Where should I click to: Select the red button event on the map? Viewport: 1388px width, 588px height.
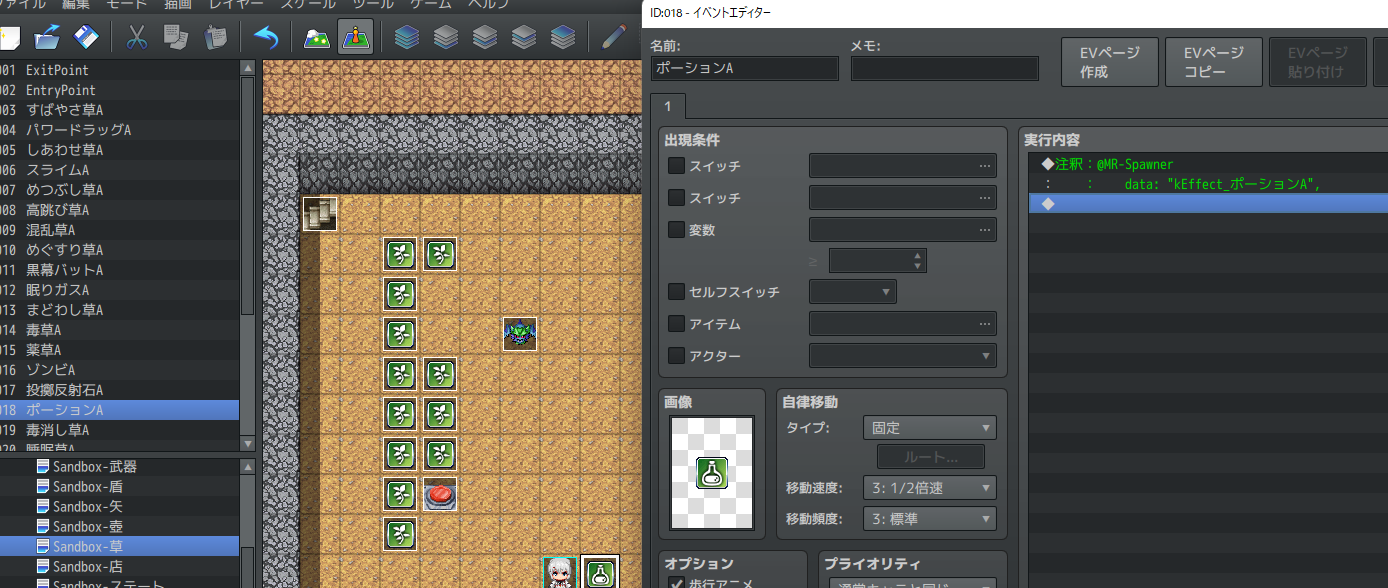pos(440,494)
